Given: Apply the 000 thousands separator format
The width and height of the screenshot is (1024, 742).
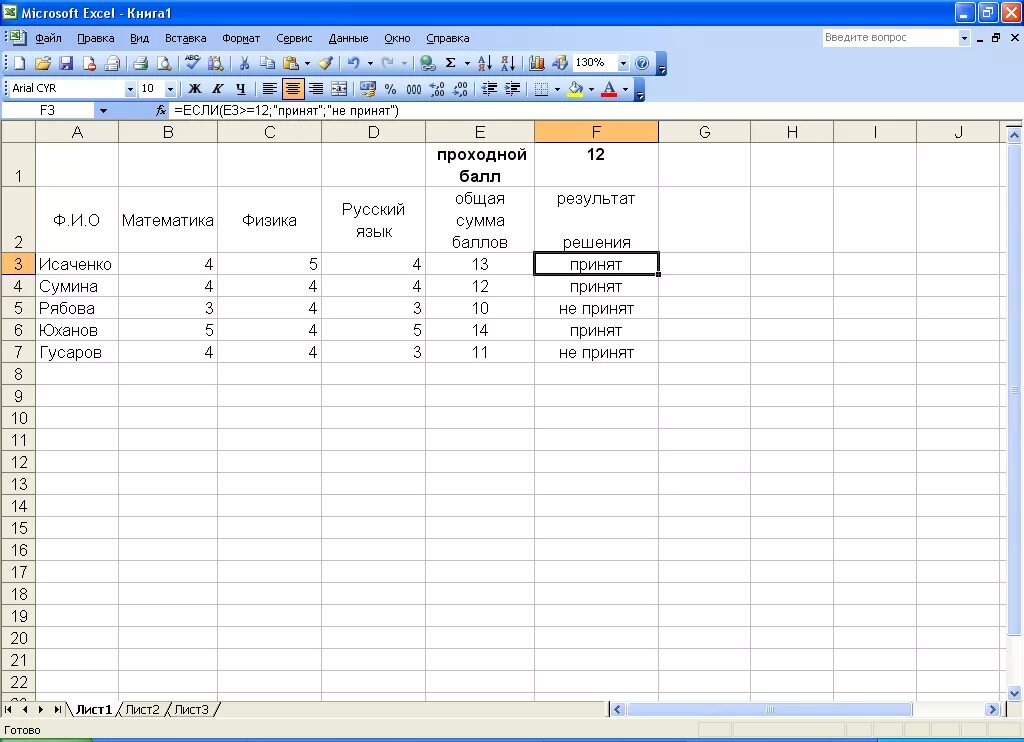Looking at the screenshot, I should coord(413,89).
